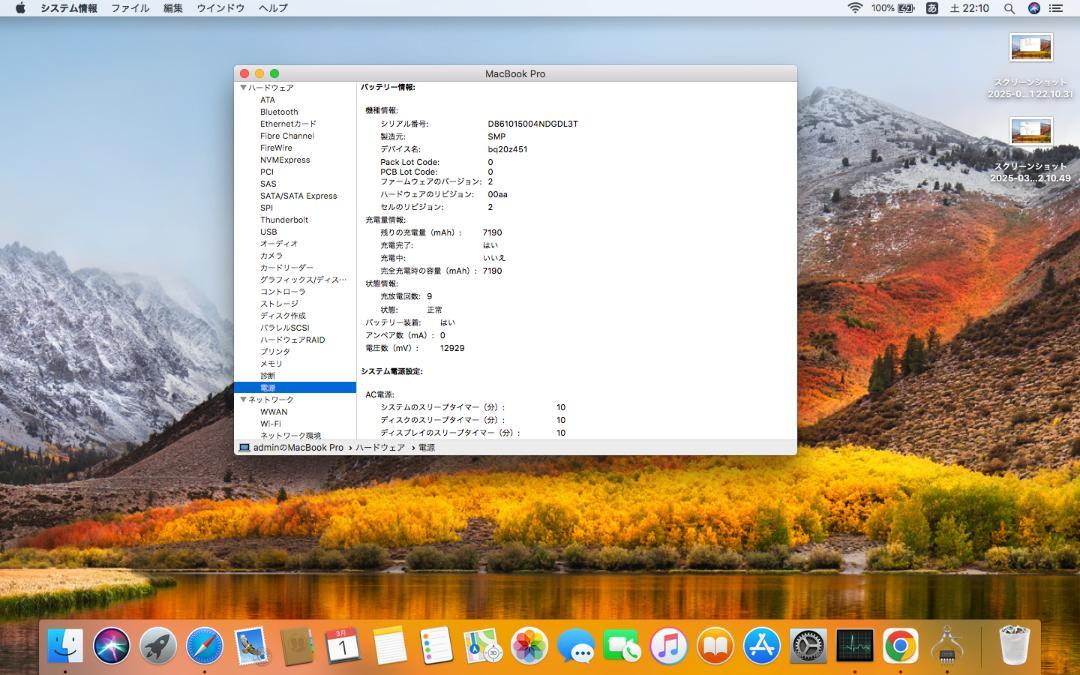The width and height of the screenshot is (1080, 675).
Task: Open Reminders from the Dock
Action: (436, 646)
